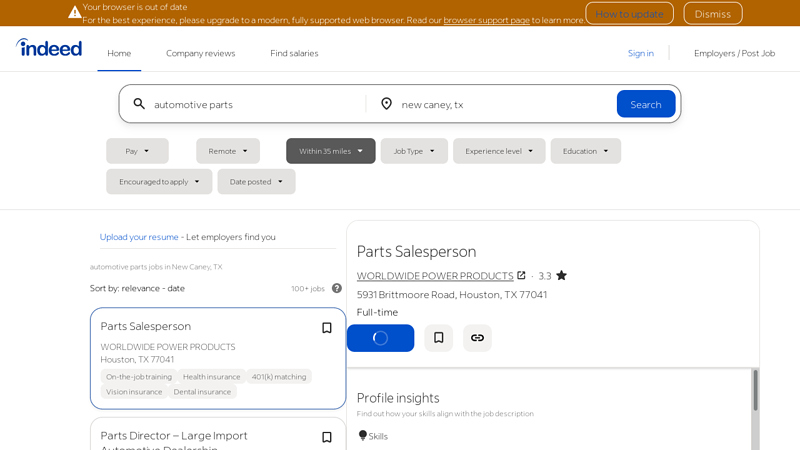Click the location pin icon

(386, 104)
